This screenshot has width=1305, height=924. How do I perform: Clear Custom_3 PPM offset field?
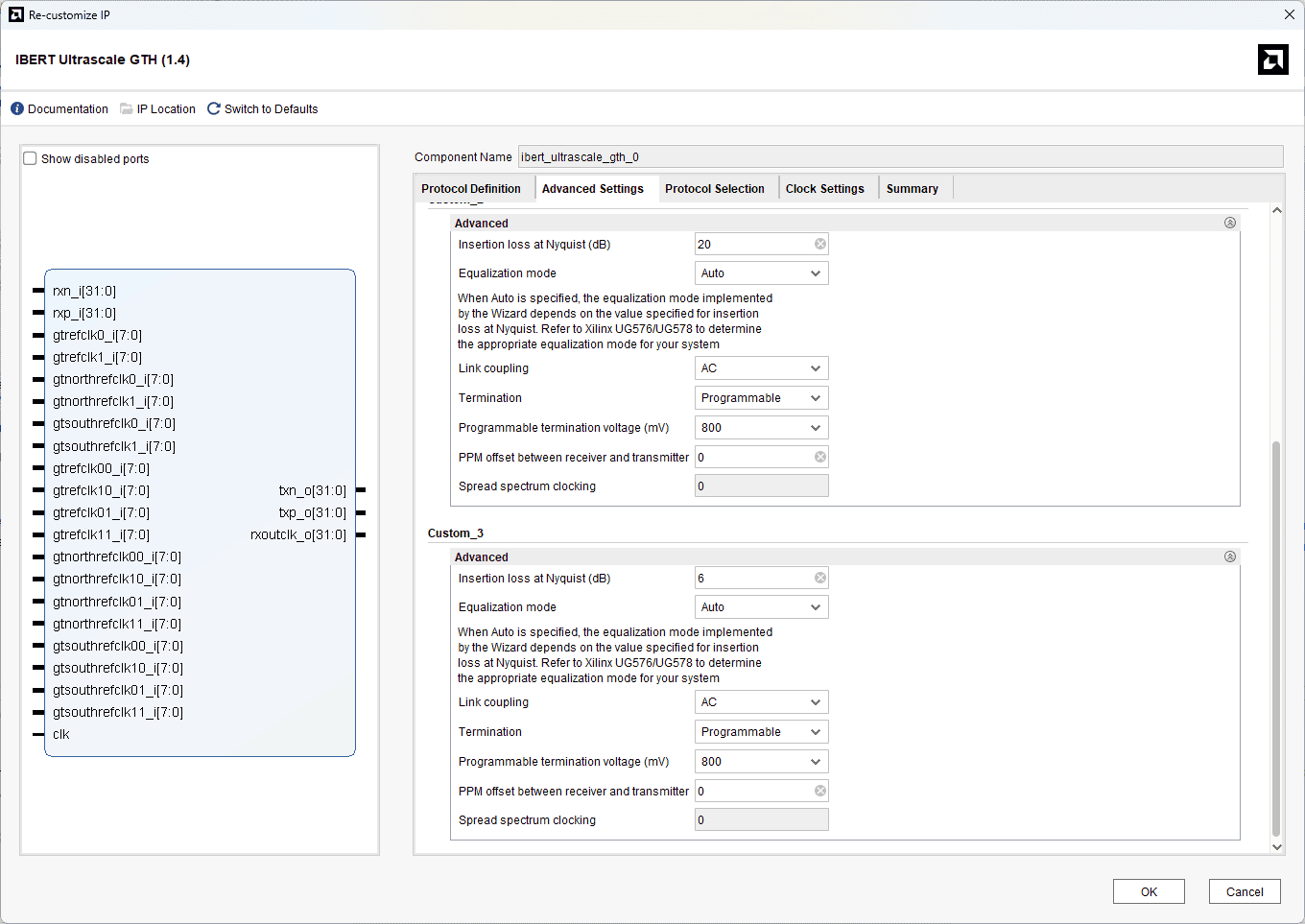point(820,792)
